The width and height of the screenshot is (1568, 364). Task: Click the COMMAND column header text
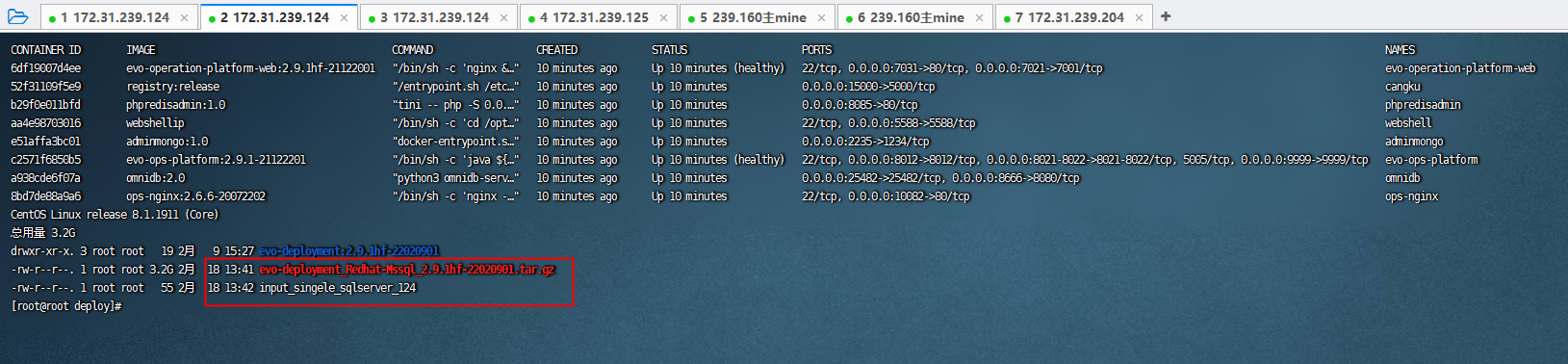[x=413, y=50]
